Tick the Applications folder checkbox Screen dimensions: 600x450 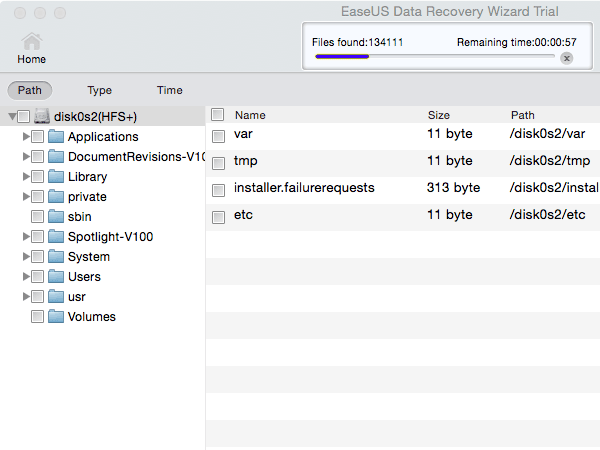pos(37,136)
